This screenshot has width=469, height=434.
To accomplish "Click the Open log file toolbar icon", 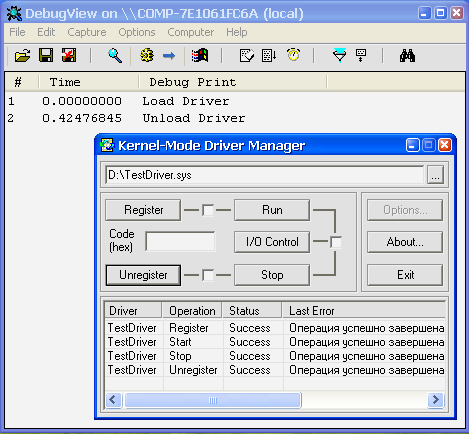I will pyautogui.click(x=22, y=56).
